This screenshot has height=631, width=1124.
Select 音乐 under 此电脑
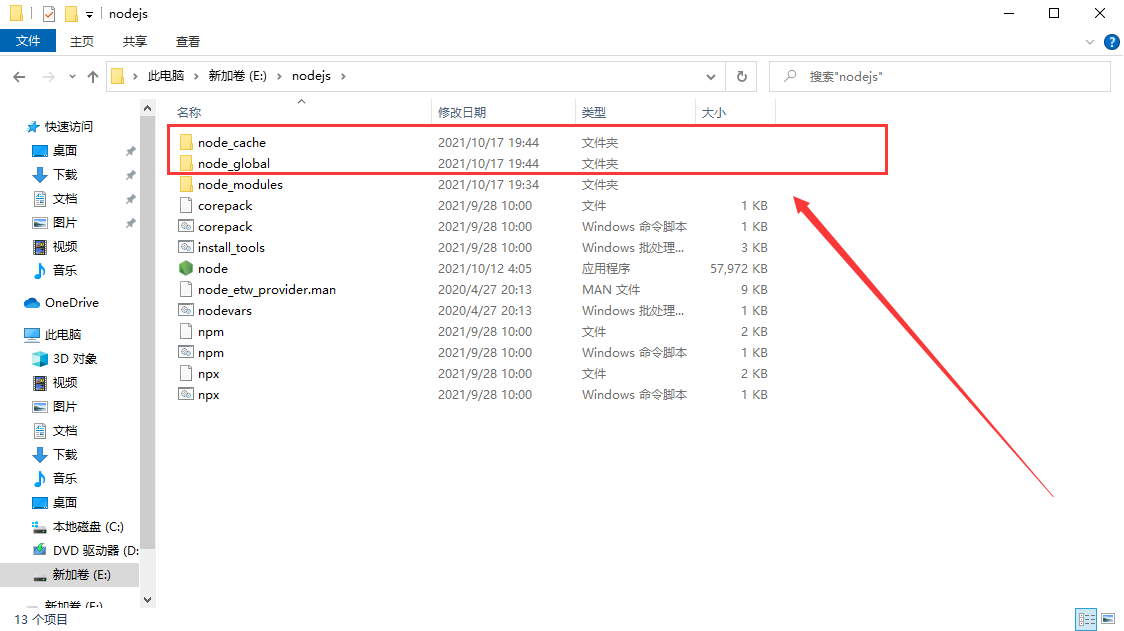pos(65,478)
